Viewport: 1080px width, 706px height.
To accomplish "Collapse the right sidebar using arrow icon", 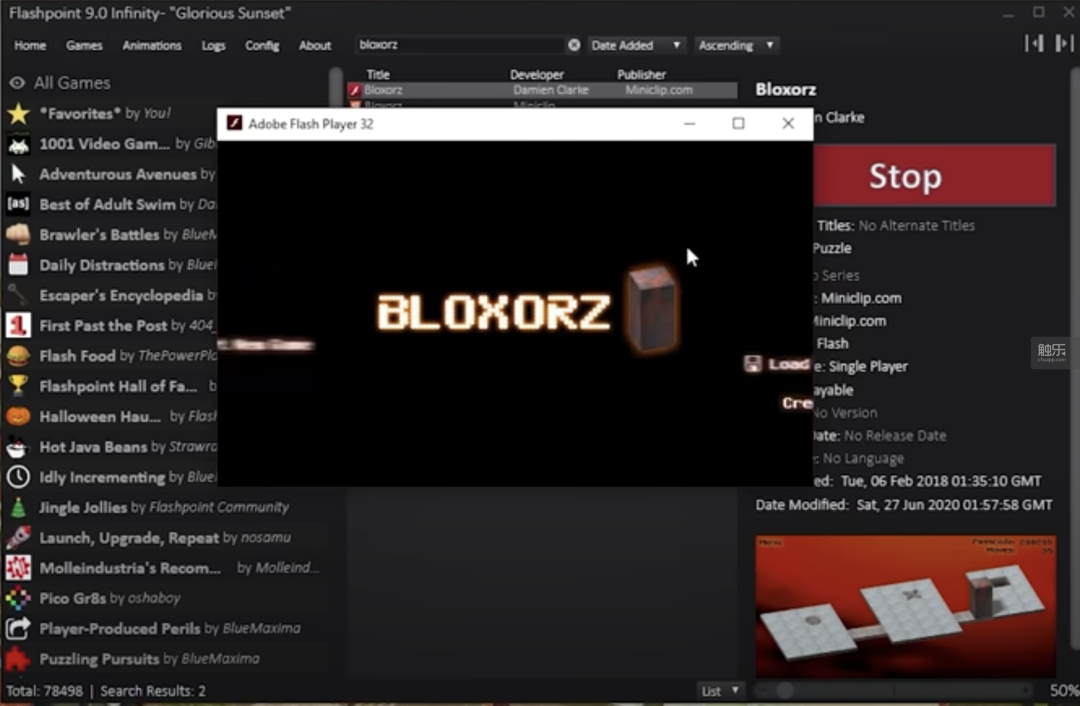I will point(1064,43).
